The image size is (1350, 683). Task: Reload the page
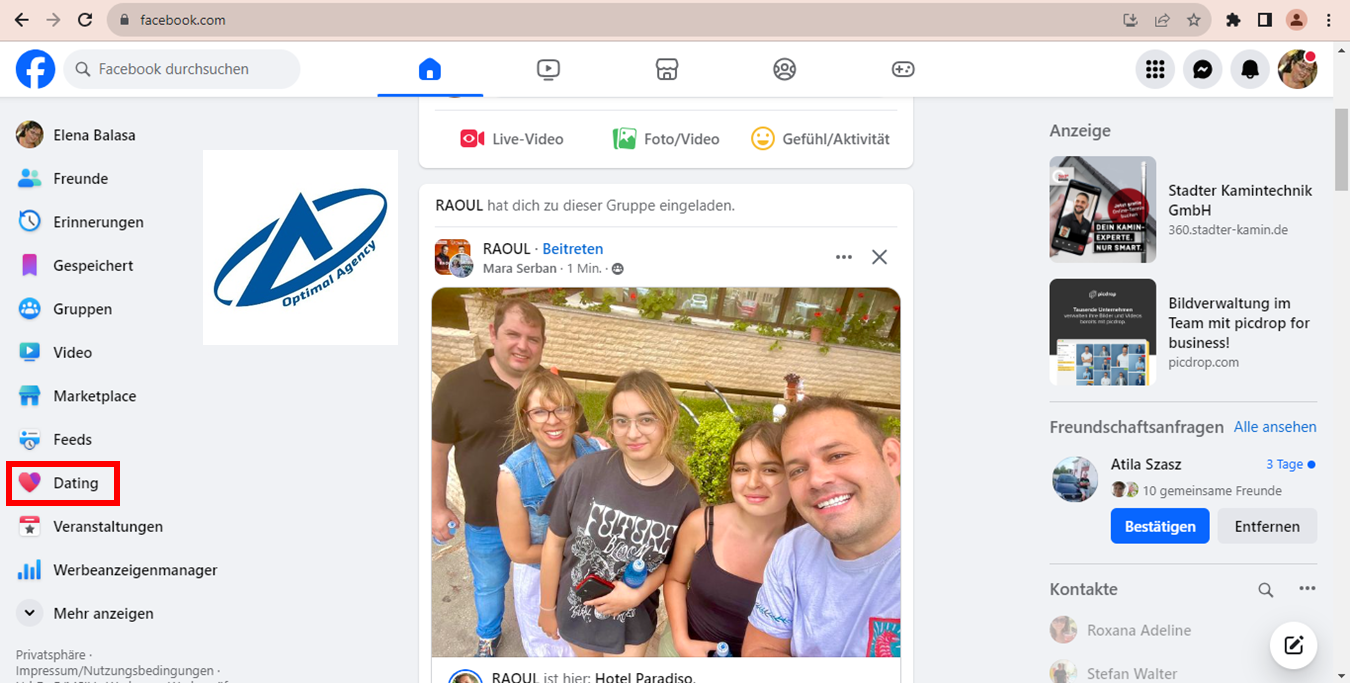point(85,20)
